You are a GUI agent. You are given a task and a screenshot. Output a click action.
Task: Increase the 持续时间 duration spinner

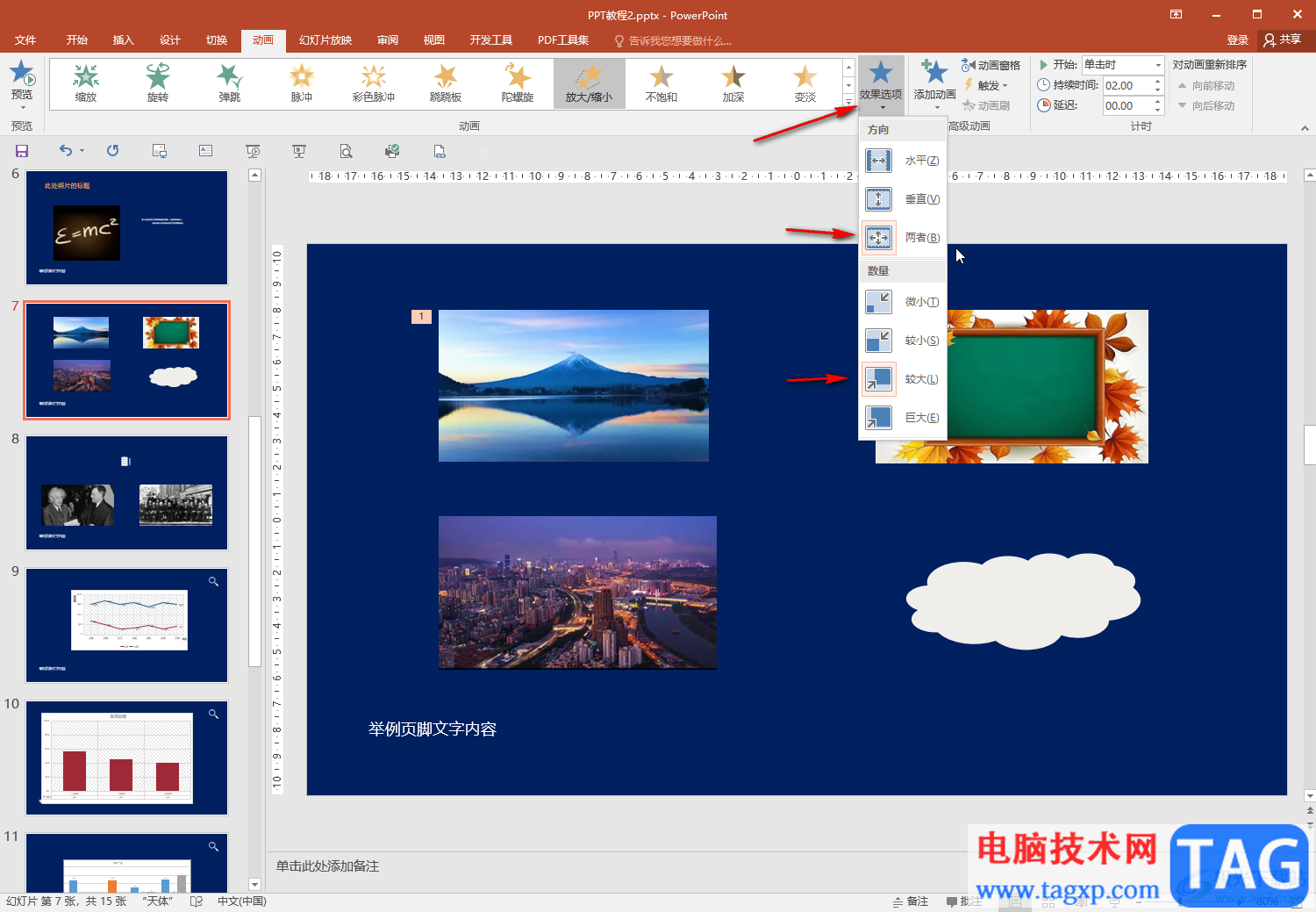click(x=1158, y=82)
